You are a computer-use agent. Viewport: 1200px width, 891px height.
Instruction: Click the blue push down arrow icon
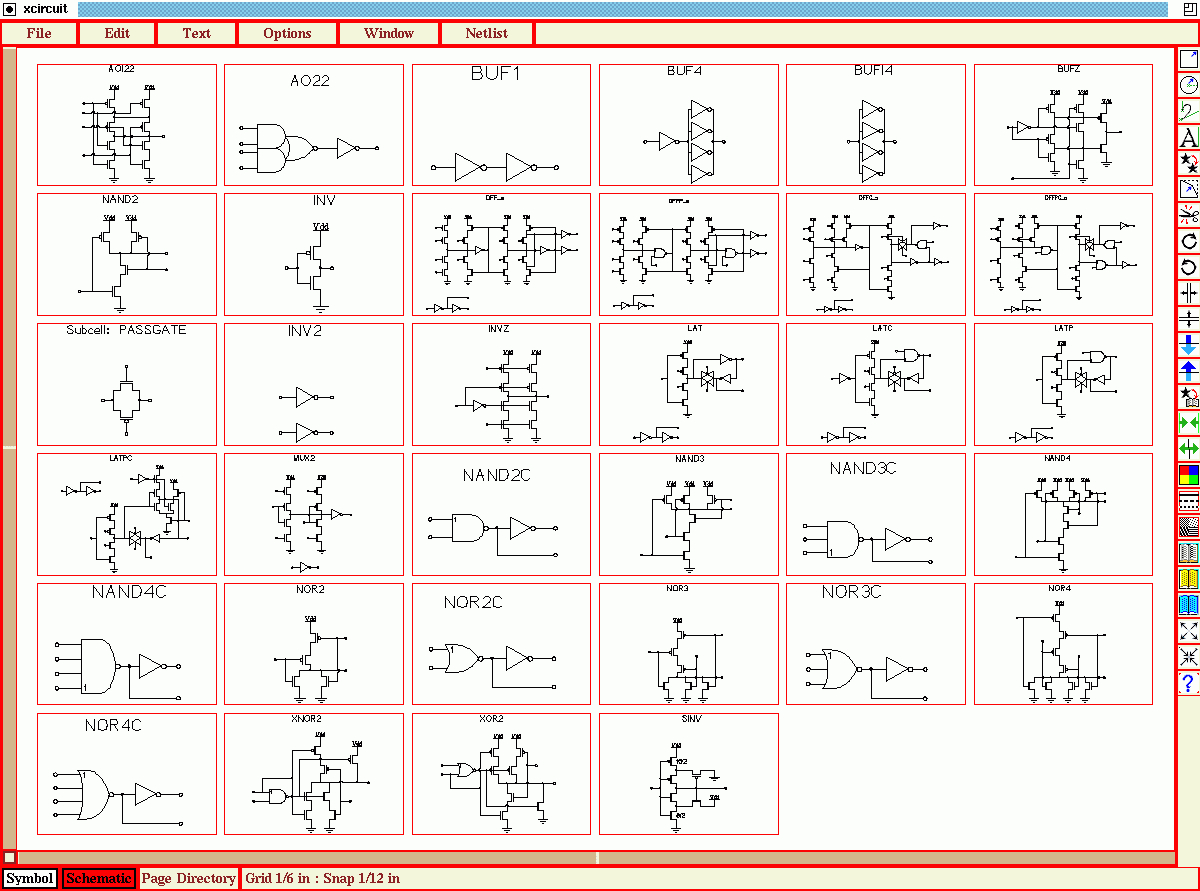[1188, 345]
